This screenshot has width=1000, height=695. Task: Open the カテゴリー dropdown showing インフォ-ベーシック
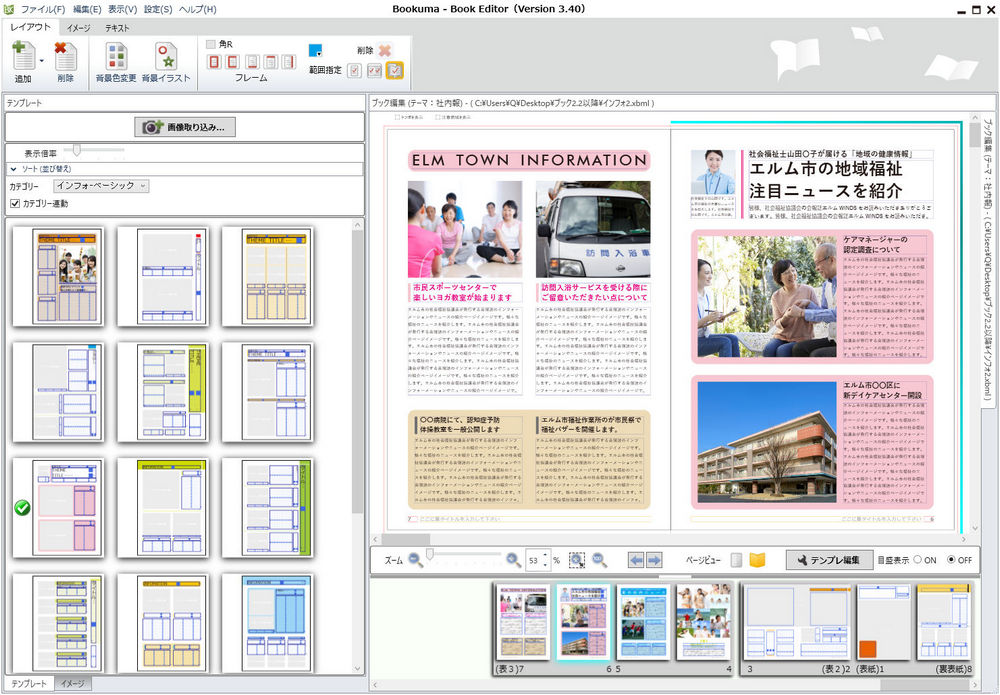point(104,186)
